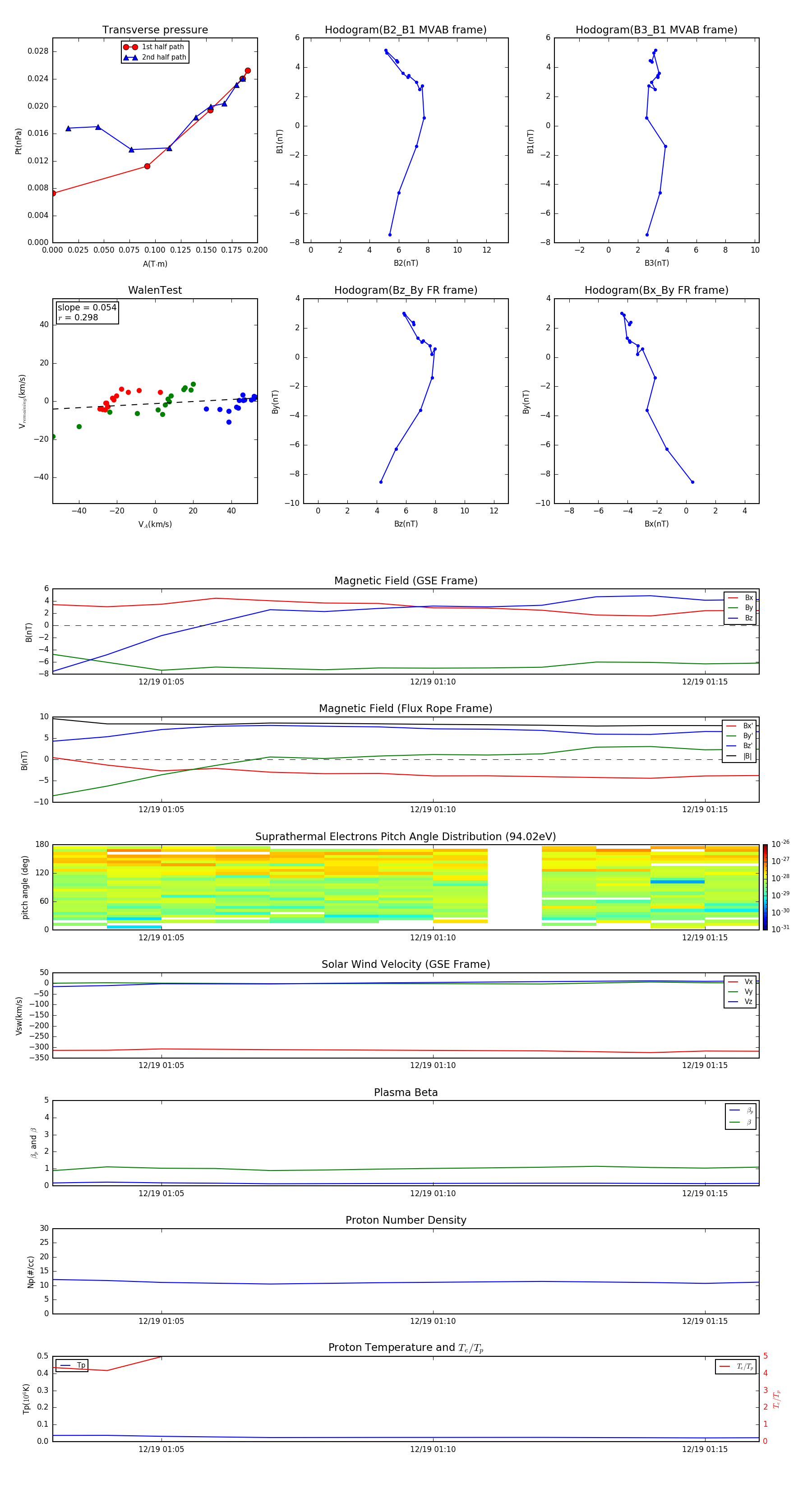The height and width of the screenshot is (1489, 812).
Task: Click the '0.028' tick on Transverse pressure axis
Action: coord(38,51)
